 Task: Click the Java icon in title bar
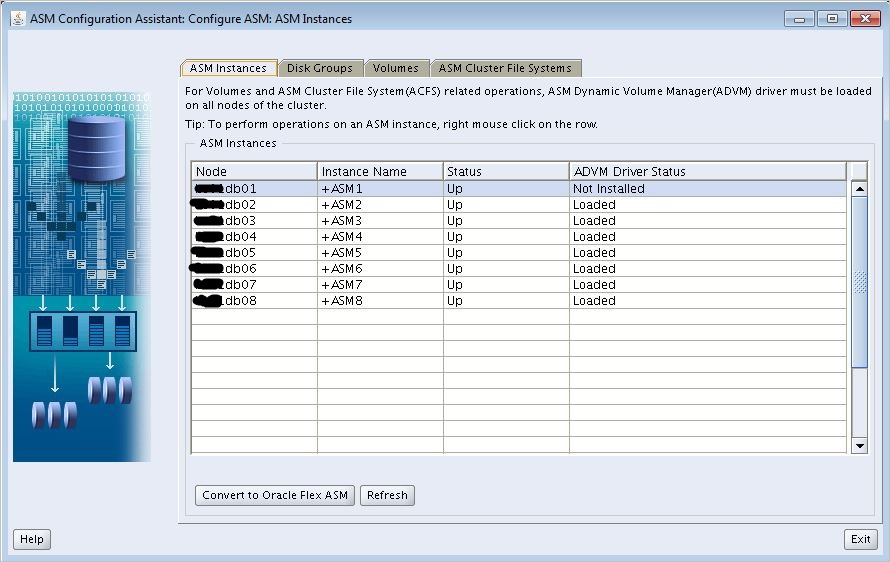click(x=18, y=19)
